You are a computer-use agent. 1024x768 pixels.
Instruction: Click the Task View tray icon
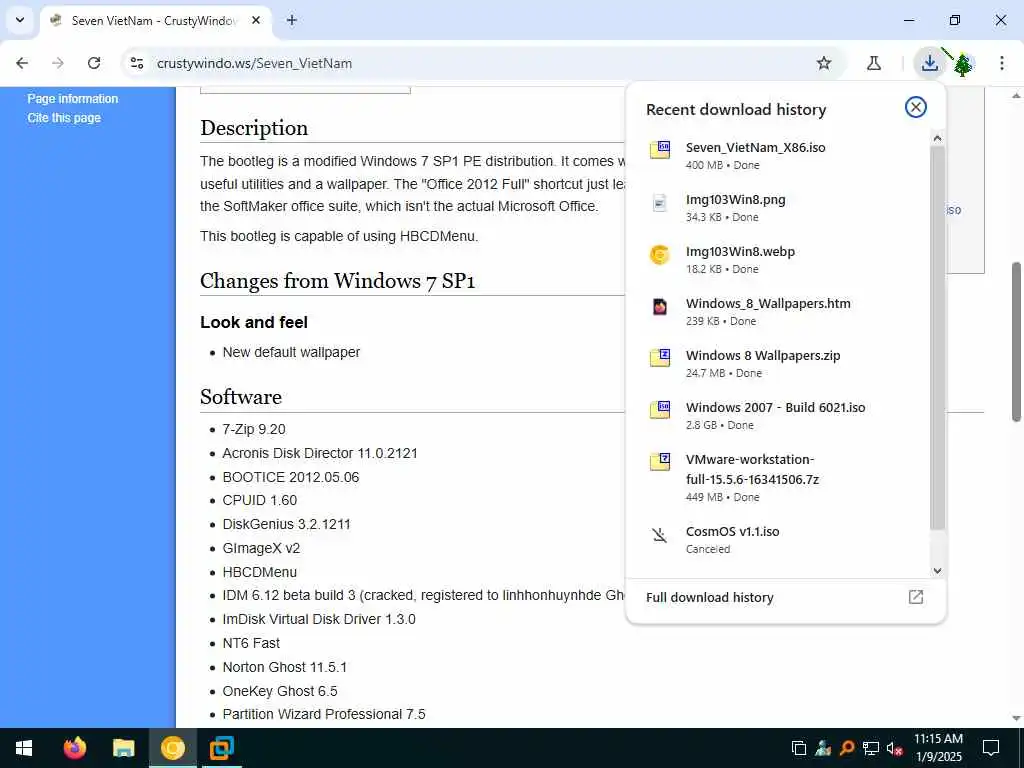[799, 748]
